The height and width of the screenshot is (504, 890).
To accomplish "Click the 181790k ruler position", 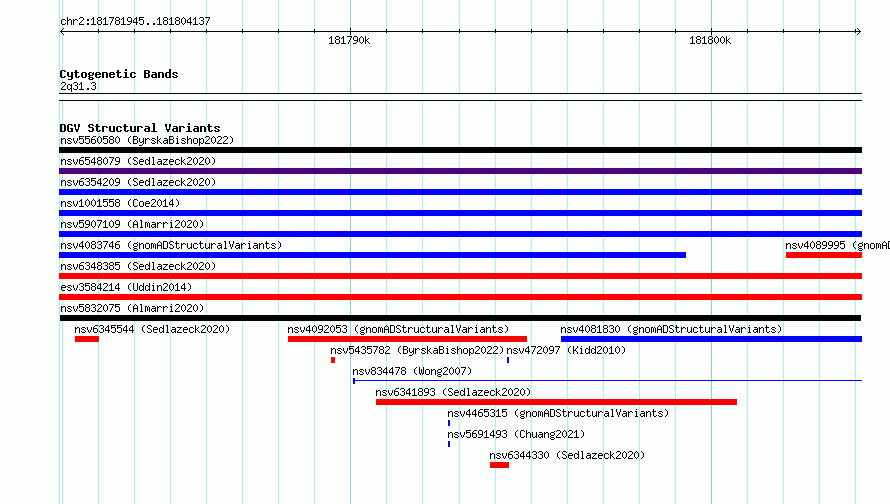I will tap(349, 40).
